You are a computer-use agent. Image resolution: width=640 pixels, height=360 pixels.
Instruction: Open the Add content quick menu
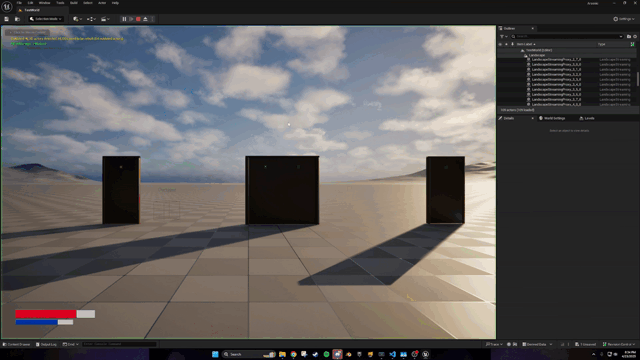pos(77,19)
